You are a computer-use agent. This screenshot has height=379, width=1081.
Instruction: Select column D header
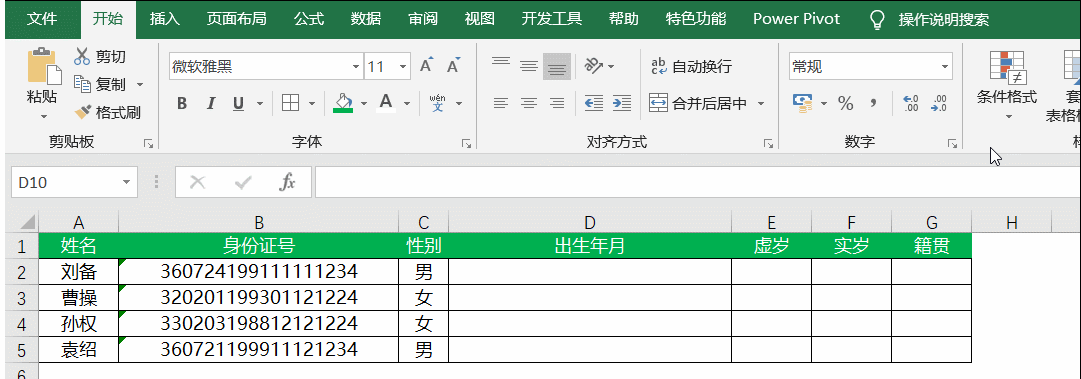coord(589,223)
